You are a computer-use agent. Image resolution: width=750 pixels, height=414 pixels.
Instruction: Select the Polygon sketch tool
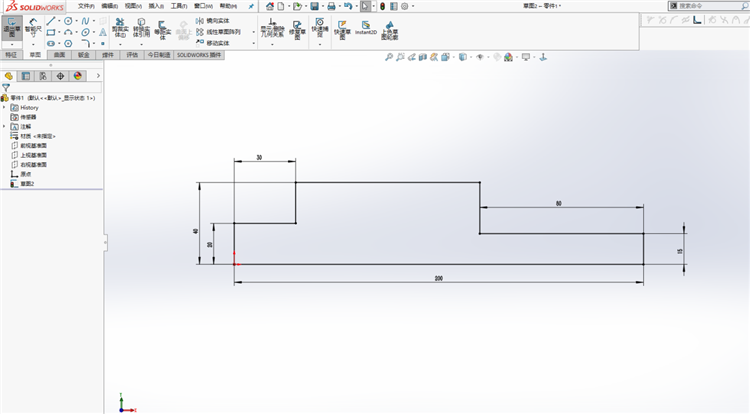pyautogui.click(x=68, y=44)
